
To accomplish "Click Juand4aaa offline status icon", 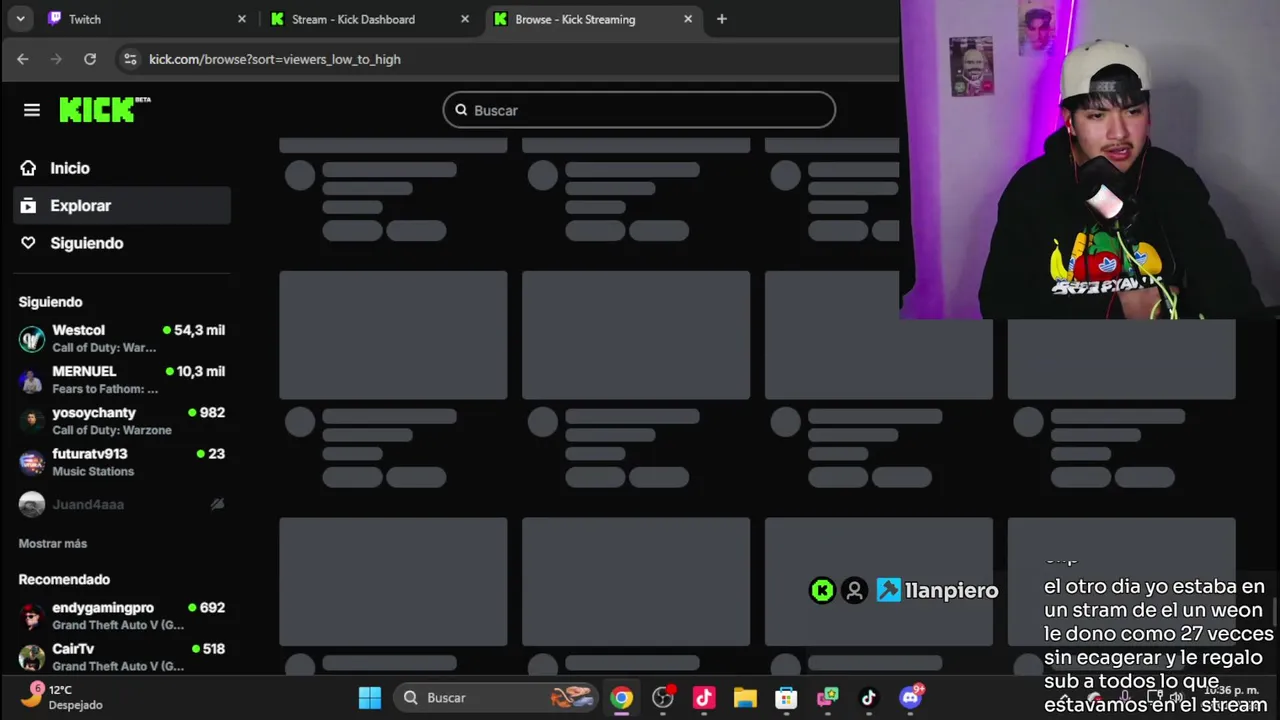I will (x=217, y=504).
